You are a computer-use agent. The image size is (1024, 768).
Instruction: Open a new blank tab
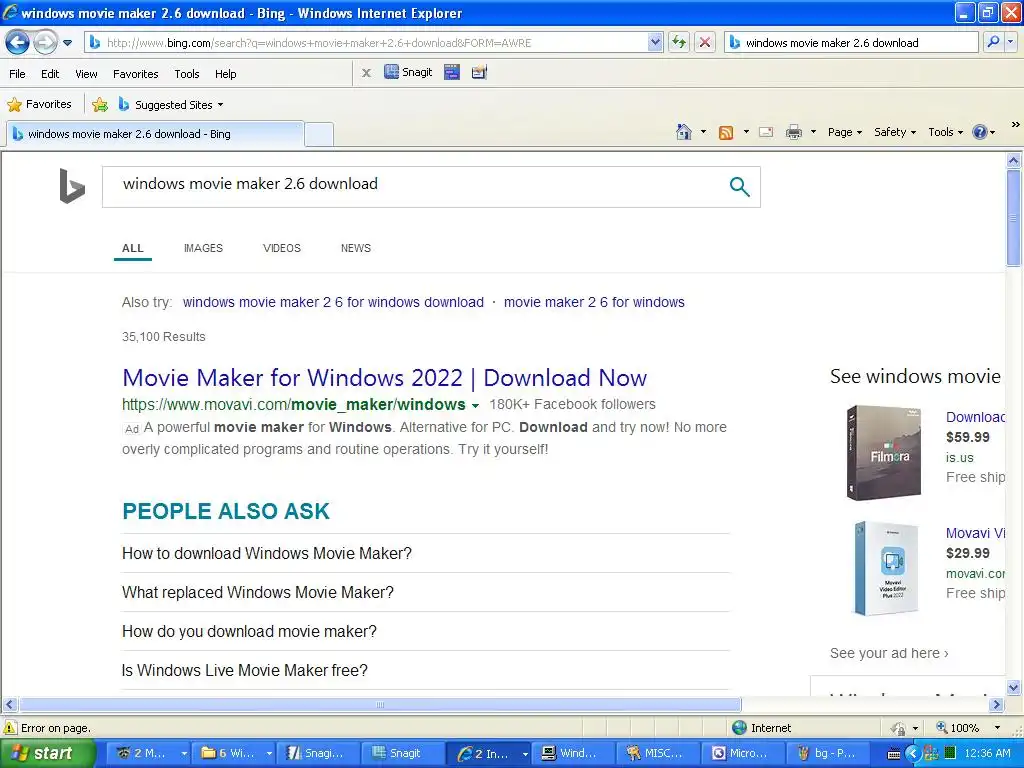click(319, 135)
